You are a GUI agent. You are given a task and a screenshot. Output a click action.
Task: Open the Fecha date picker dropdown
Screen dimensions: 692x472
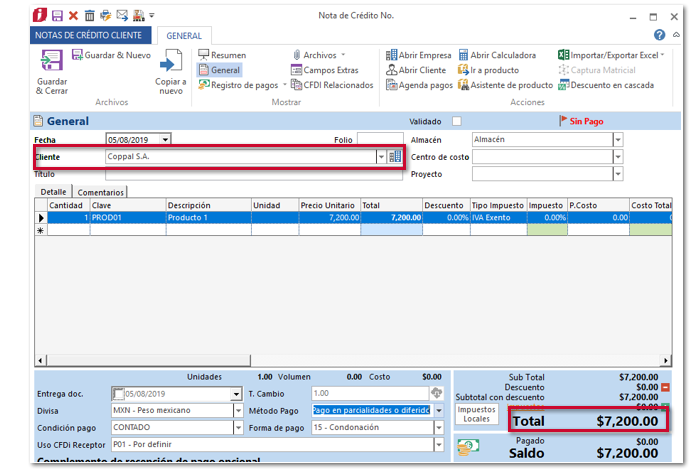[165, 140]
